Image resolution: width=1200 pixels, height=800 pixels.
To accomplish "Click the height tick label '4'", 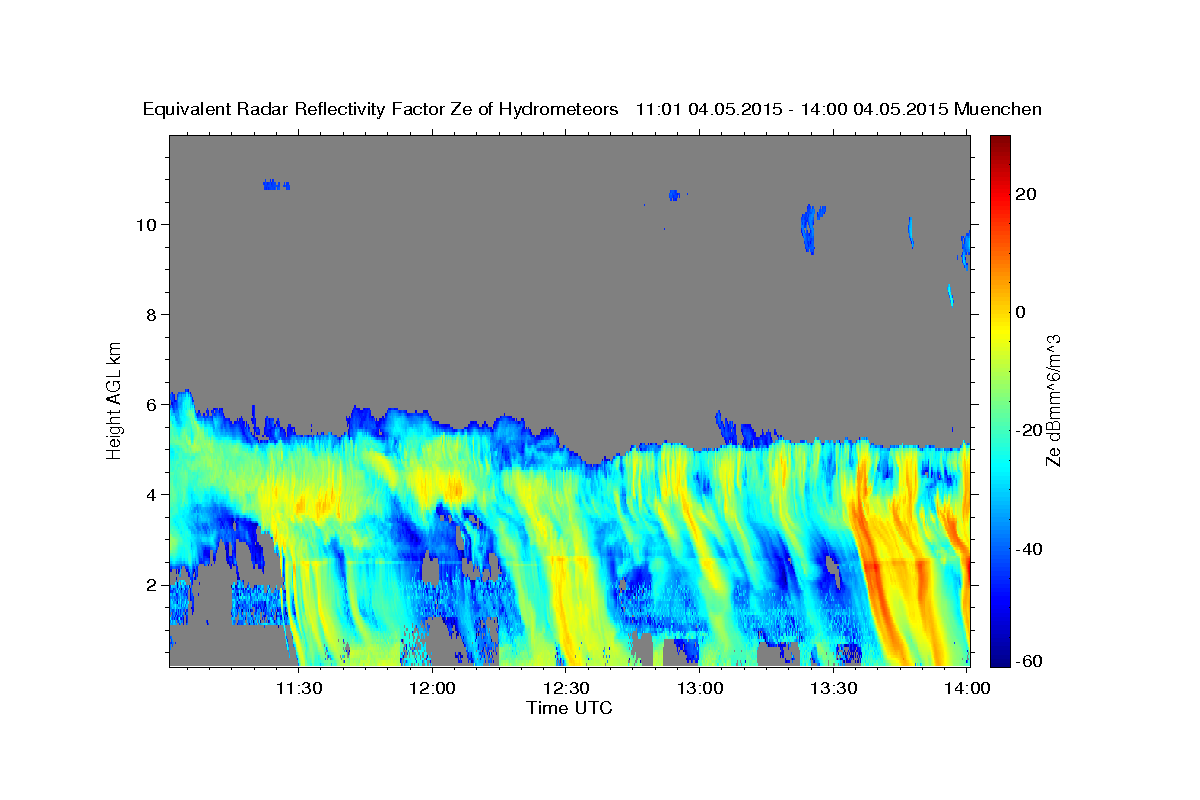I will coord(154,494).
